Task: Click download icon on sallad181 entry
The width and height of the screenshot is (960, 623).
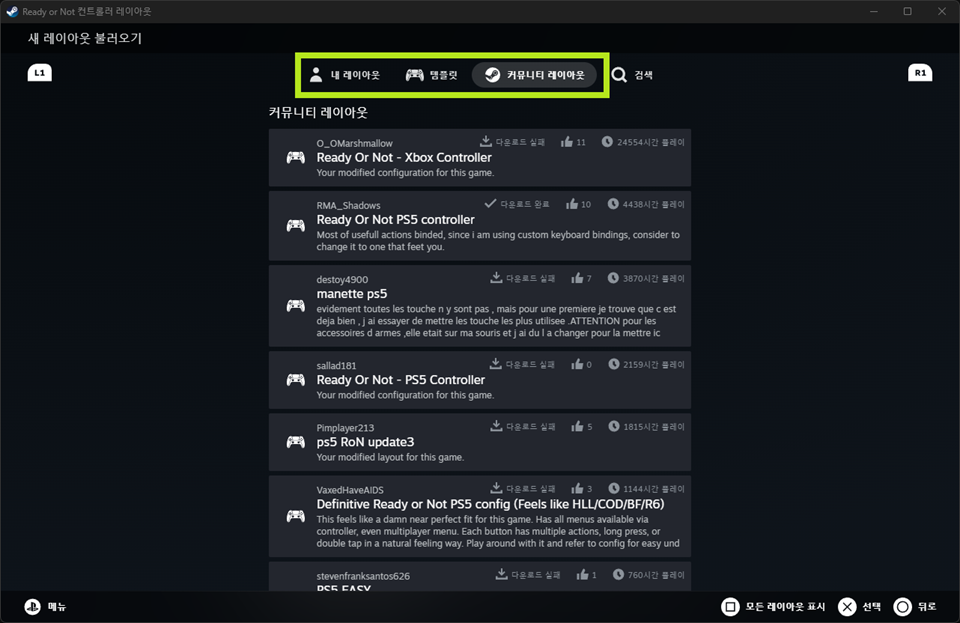Action: tap(496, 364)
